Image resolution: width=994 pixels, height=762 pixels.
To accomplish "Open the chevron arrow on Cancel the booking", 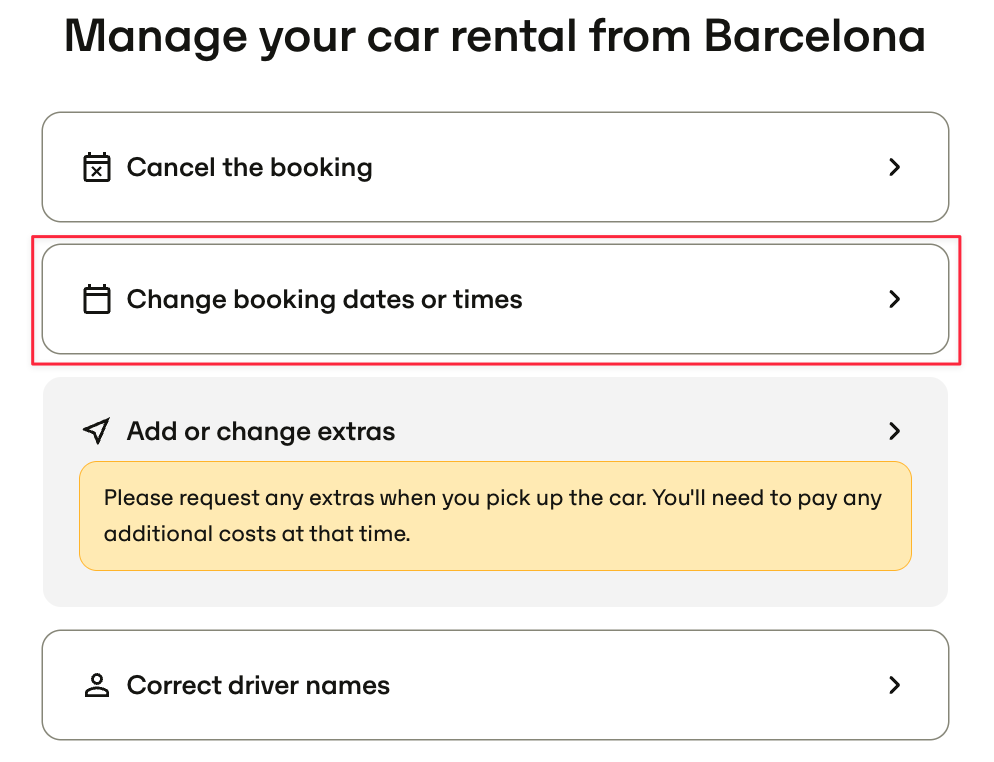I will (x=894, y=167).
